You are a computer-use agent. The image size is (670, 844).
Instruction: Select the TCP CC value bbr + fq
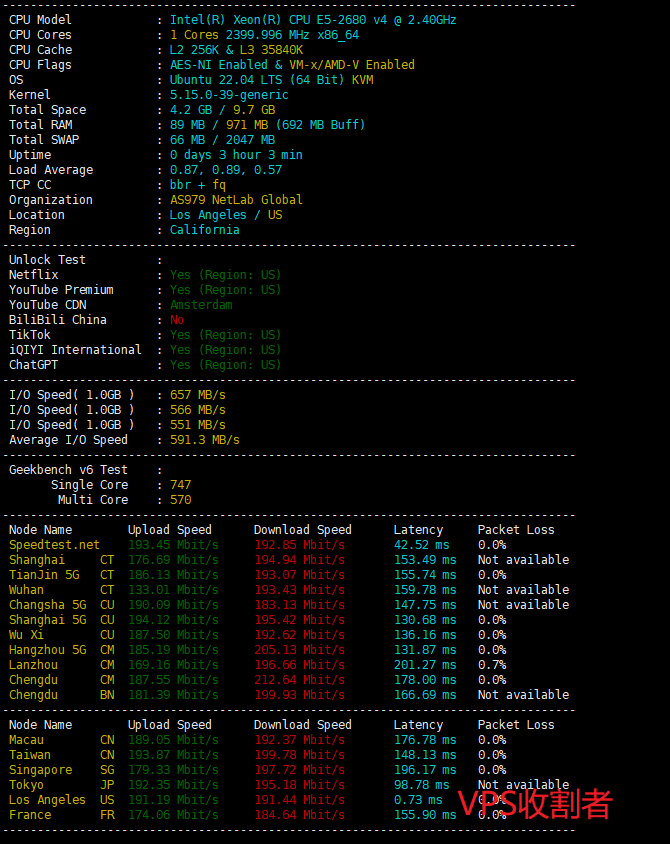click(198, 185)
